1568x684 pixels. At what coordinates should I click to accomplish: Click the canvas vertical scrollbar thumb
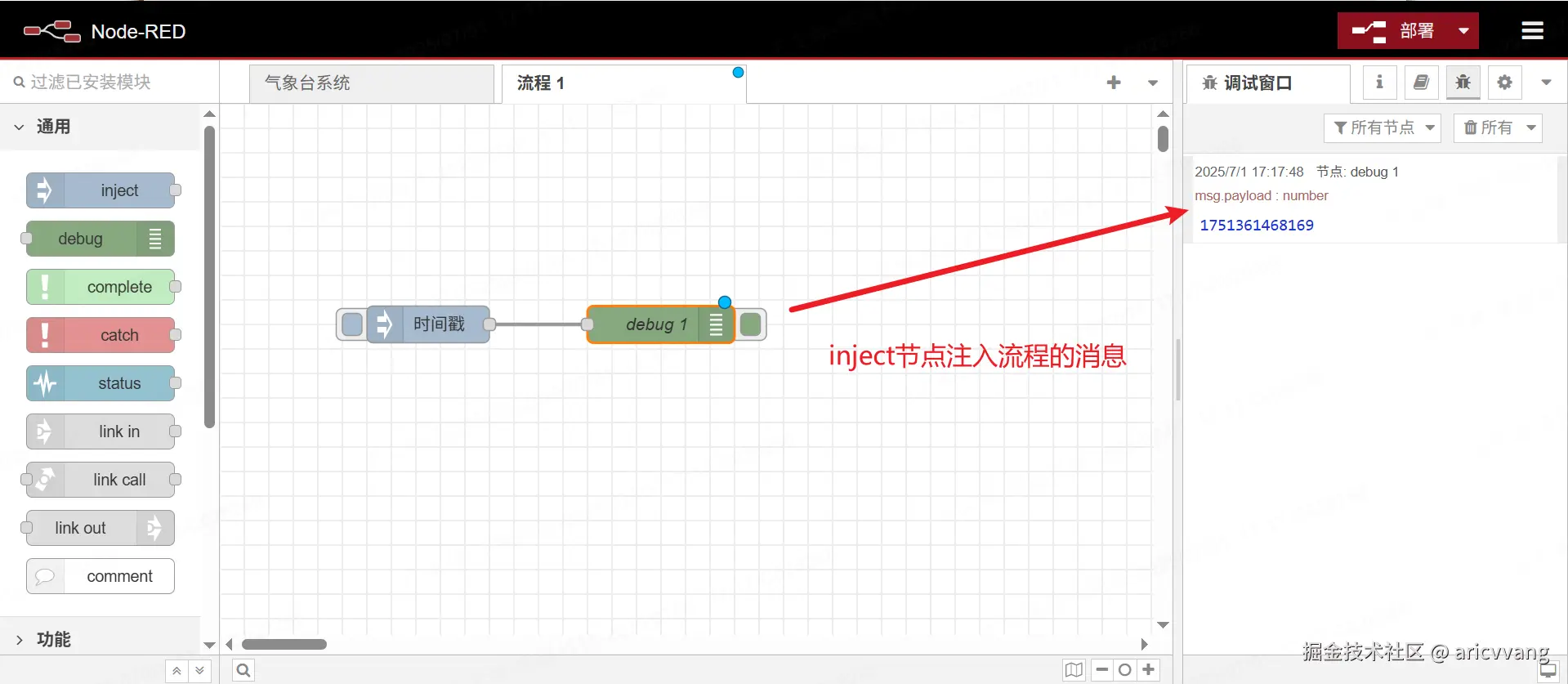pyautogui.click(x=1163, y=139)
